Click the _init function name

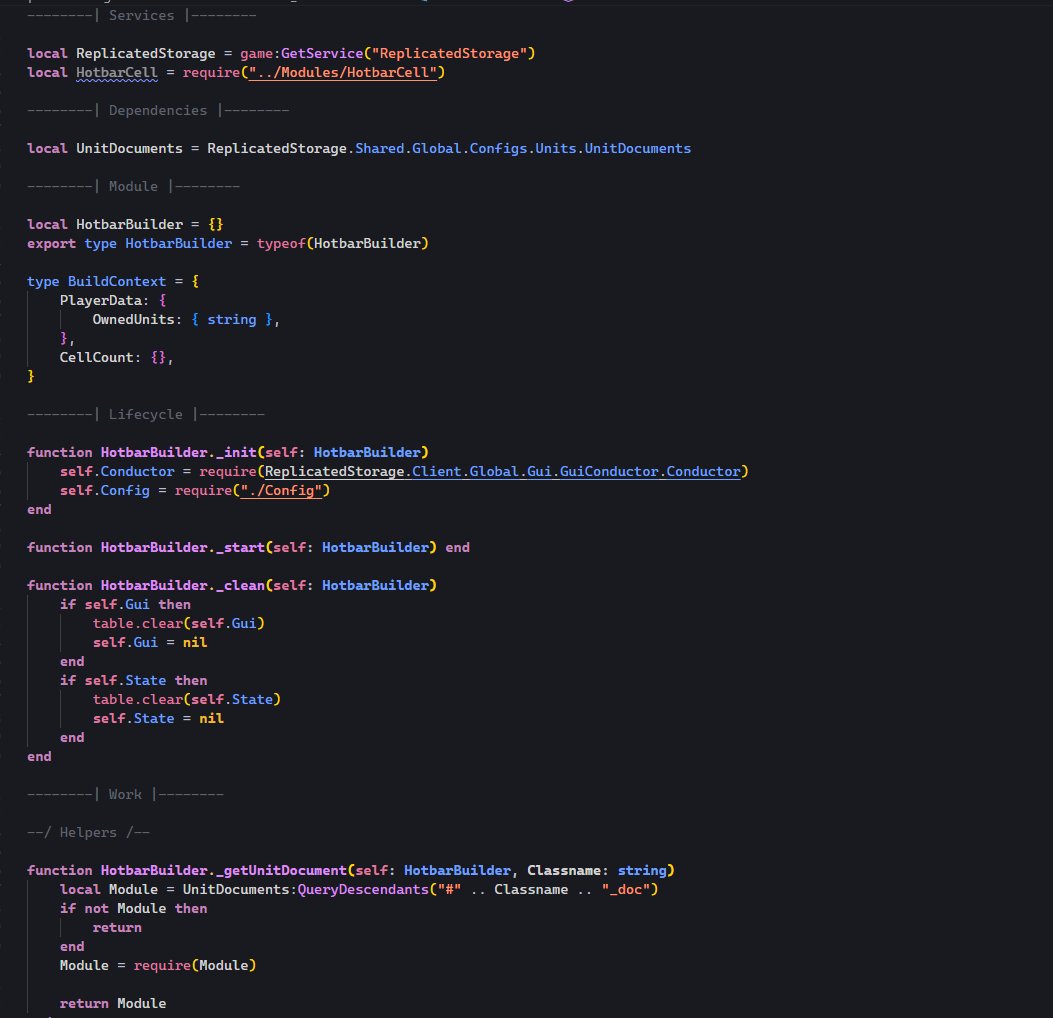[x=236, y=453]
